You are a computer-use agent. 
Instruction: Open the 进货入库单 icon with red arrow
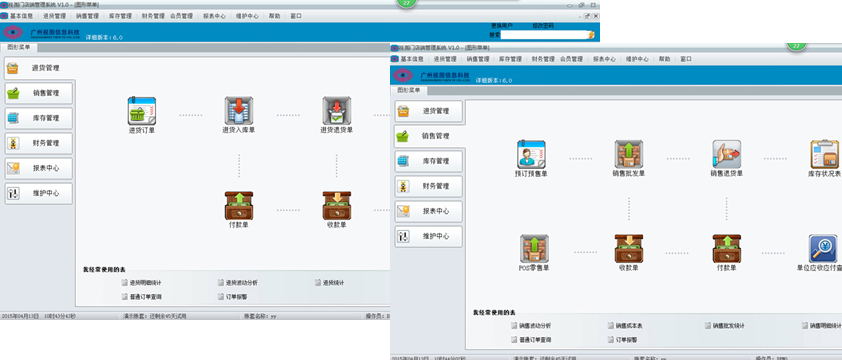click(x=239, y=111)
